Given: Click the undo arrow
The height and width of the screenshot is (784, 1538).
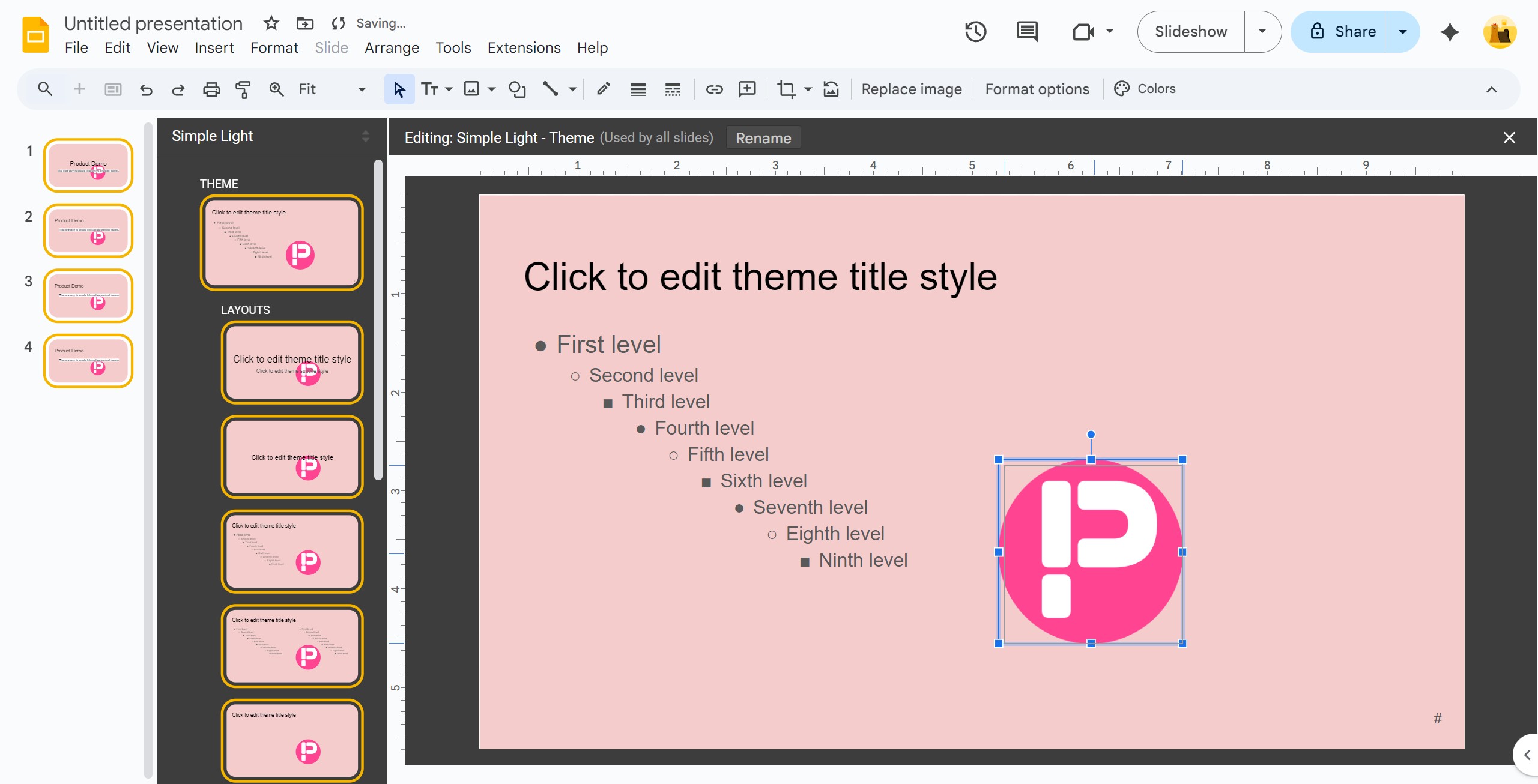Looking at the screenshot, I should click(146, 89).
